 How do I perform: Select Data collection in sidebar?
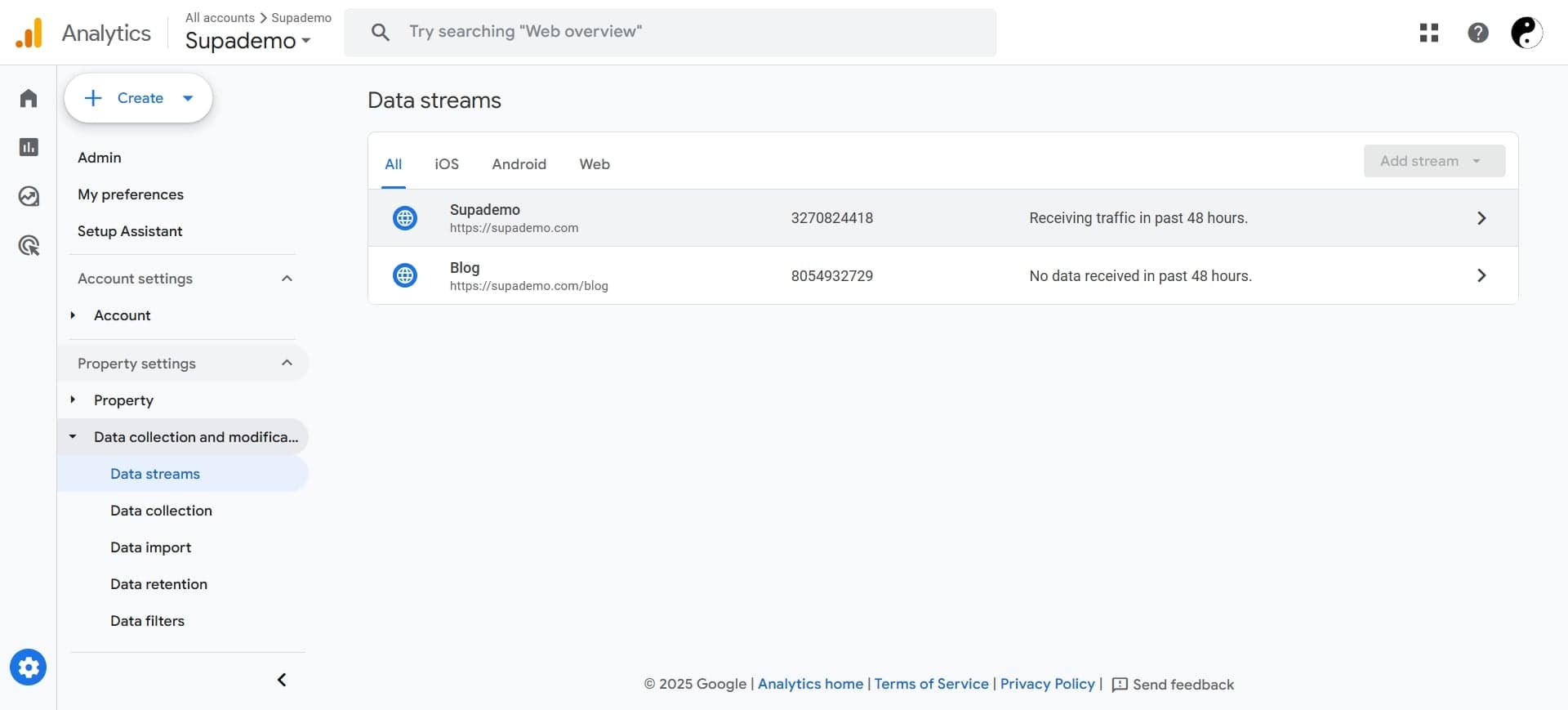tap(161, 511)
